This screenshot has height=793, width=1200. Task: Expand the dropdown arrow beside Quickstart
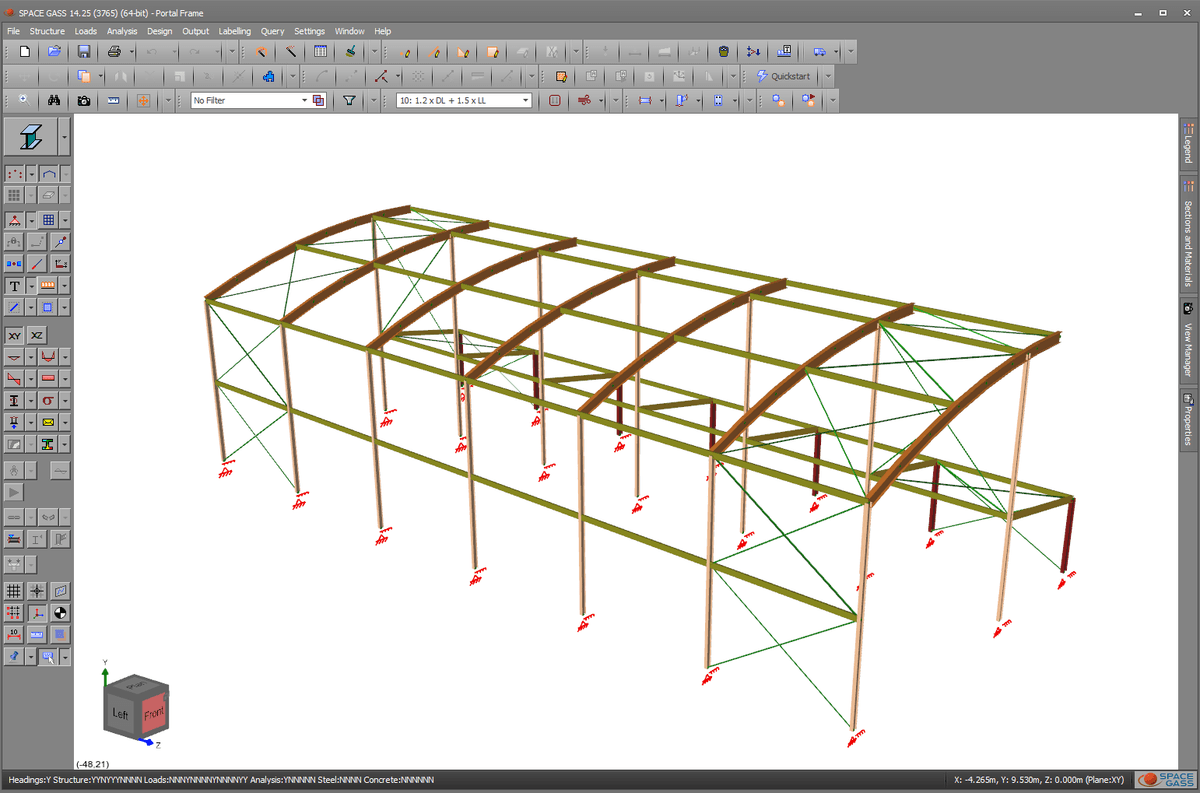click(x=830, y=76)
